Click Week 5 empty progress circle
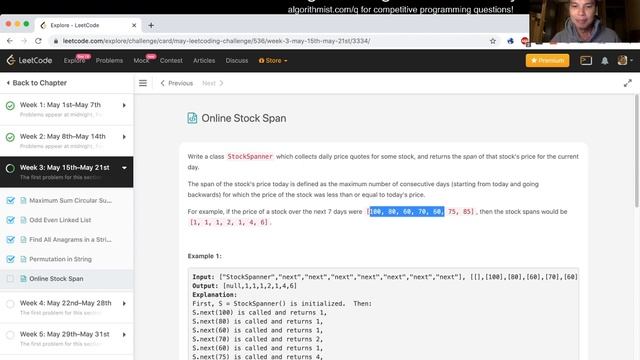640x360 pixels. 10,335
